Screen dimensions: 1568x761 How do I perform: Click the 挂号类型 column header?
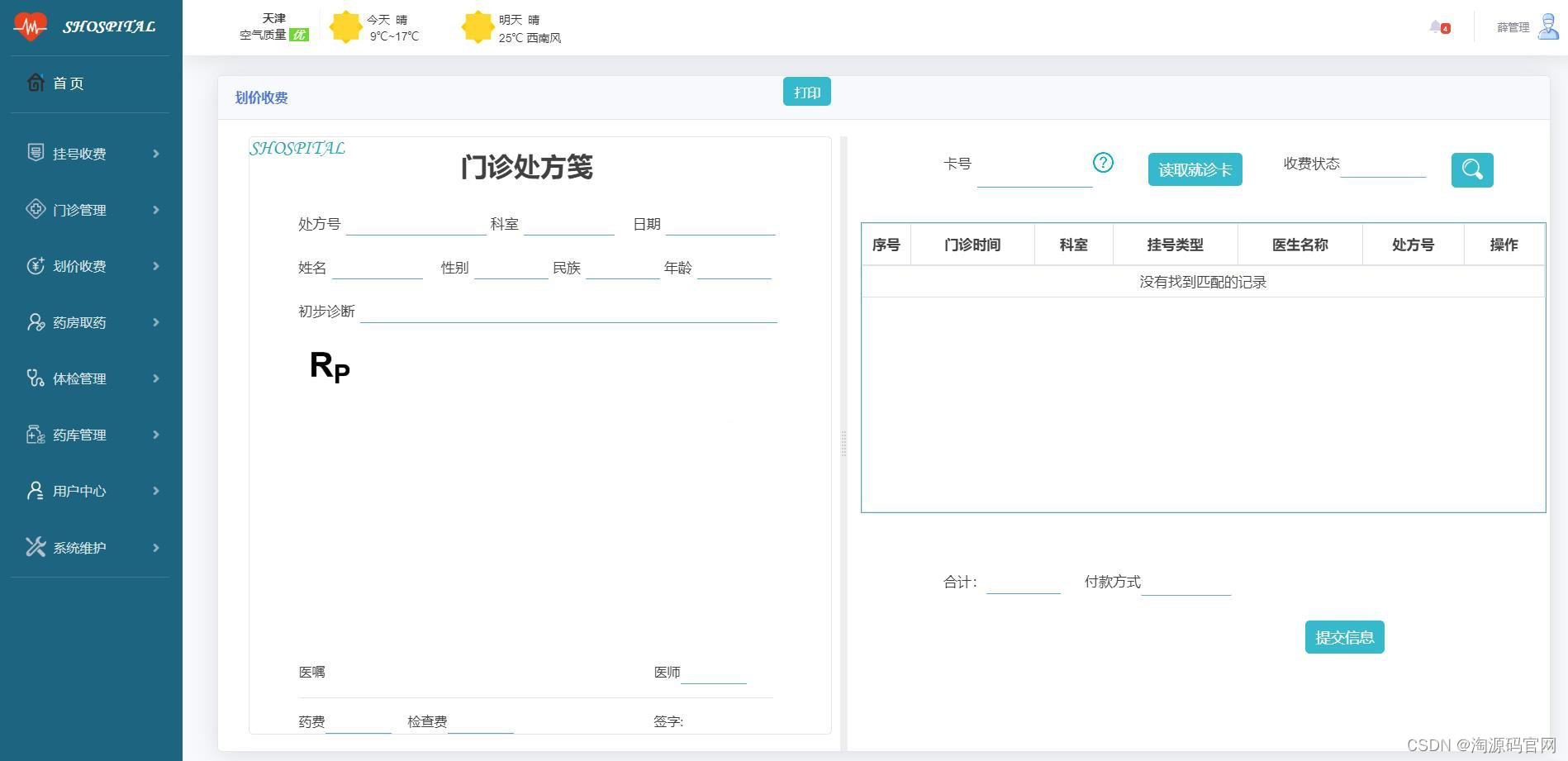click(x=1175, y=245)
